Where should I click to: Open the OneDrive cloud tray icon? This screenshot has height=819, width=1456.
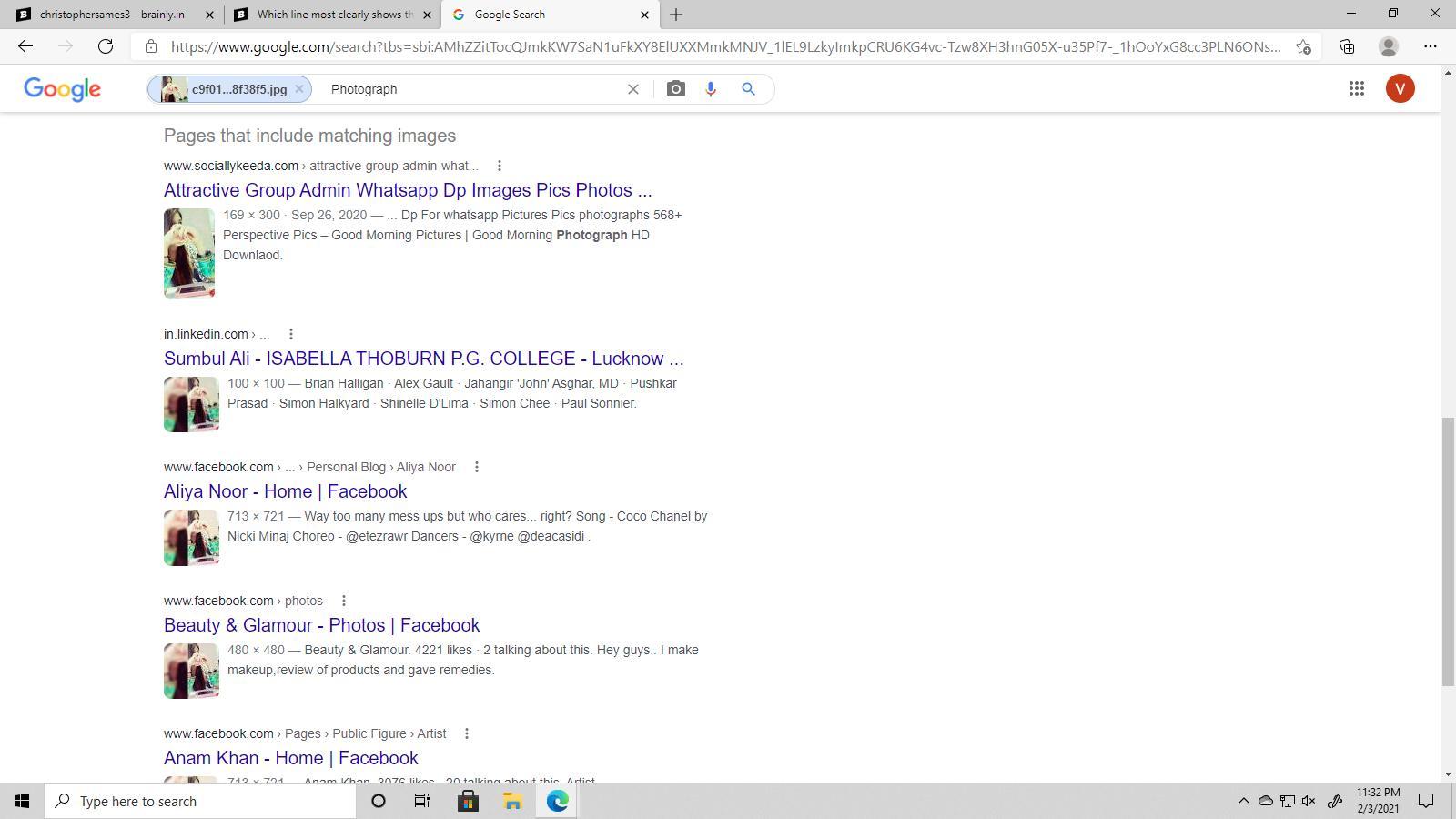pos(1265,801)
